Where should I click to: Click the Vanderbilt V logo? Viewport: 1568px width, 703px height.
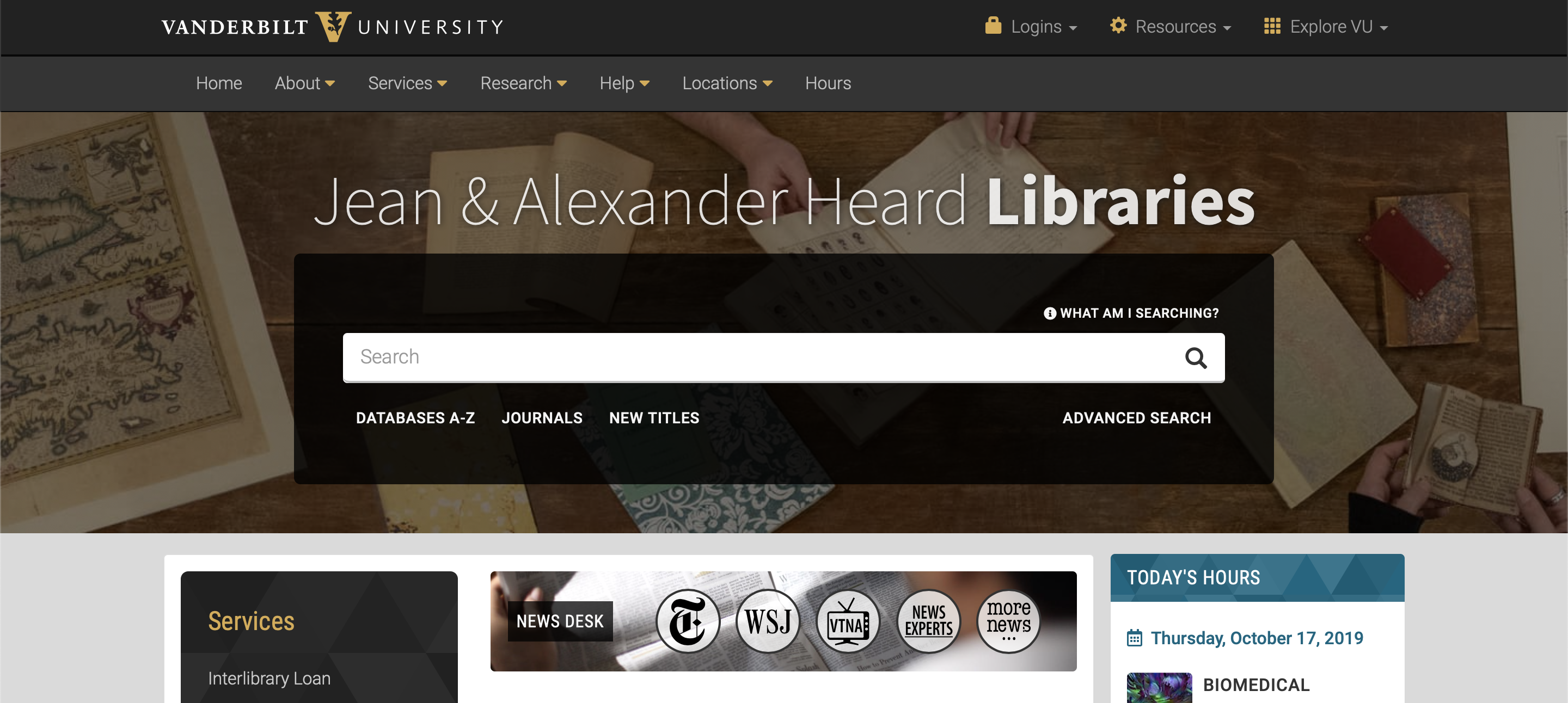point(333,27)
